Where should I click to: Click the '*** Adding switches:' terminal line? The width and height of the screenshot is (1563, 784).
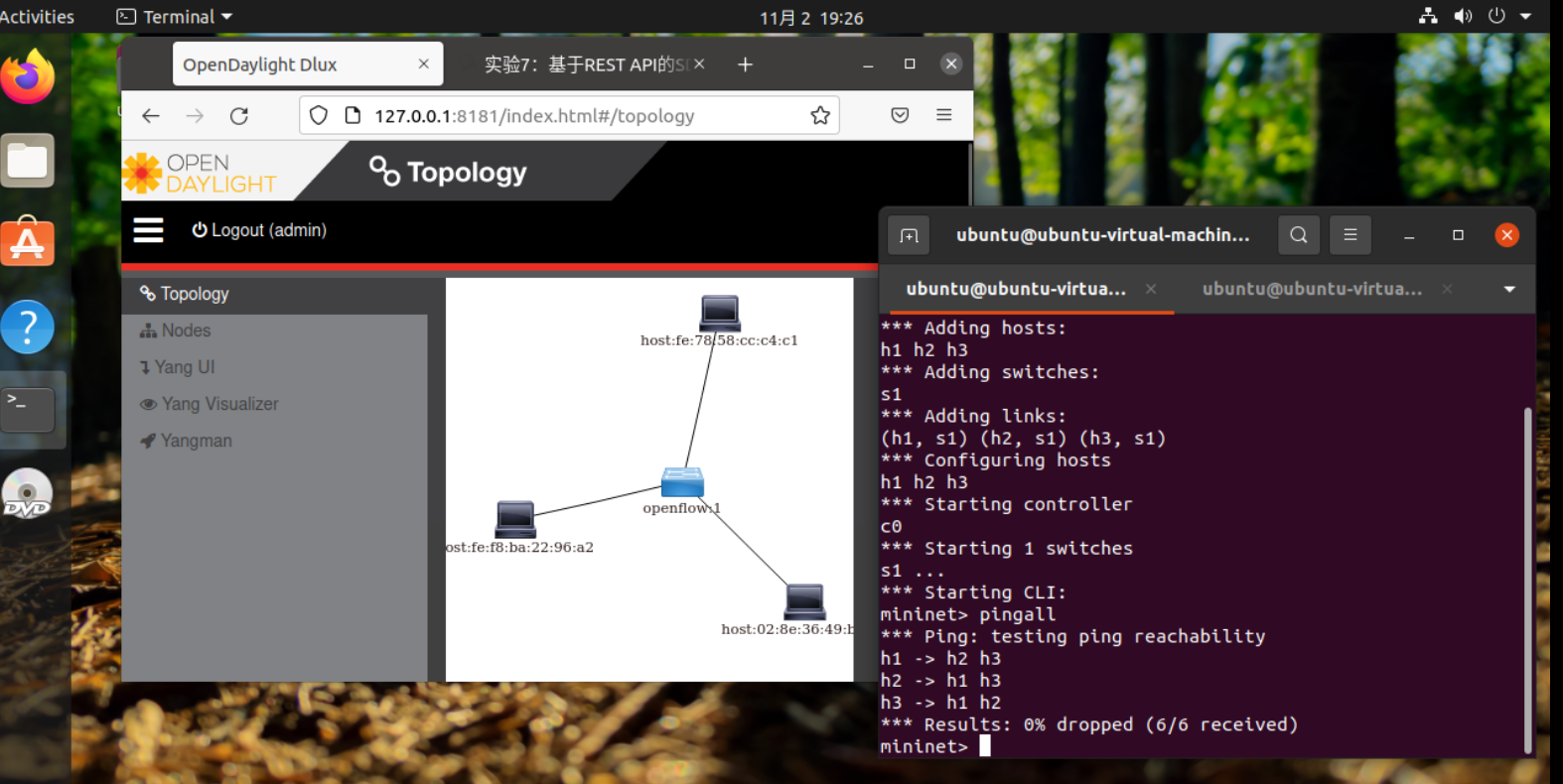click(x=990, y=372)
